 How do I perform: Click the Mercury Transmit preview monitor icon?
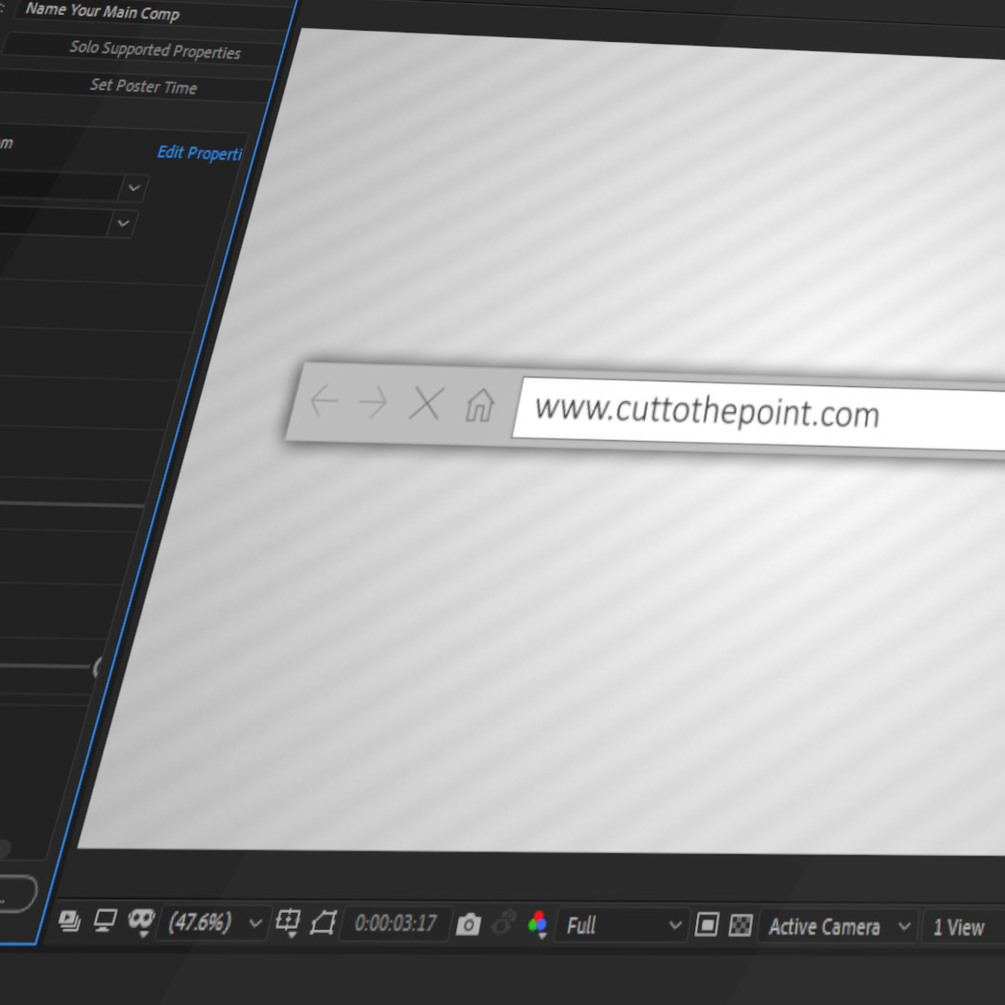click(103, 923)
